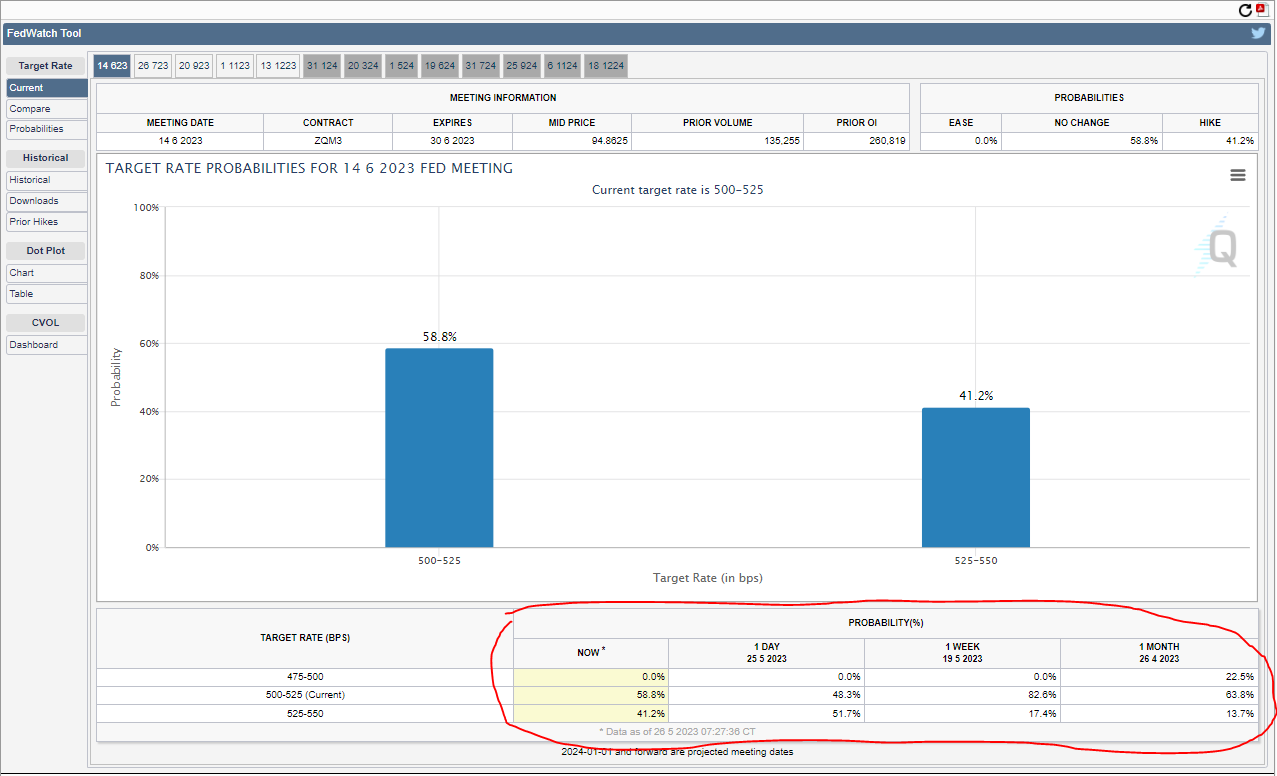
Task: Open the CVOL Dashboard item
Action: click(46, 345)
